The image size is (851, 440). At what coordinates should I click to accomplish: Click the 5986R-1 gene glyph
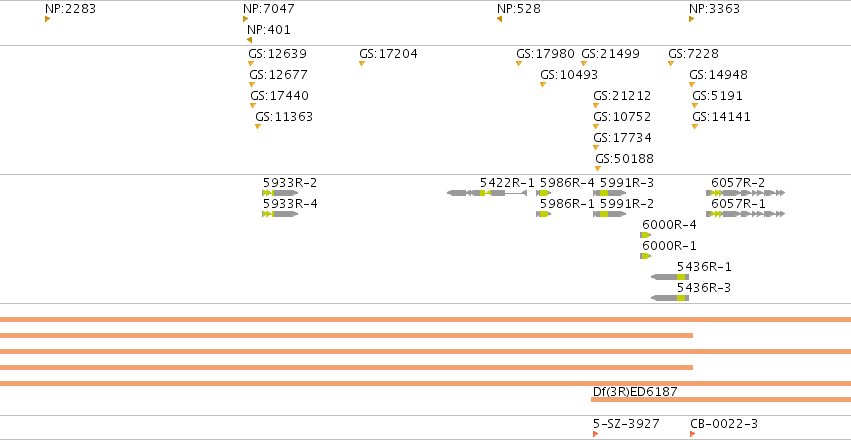(x=543, y=214)
